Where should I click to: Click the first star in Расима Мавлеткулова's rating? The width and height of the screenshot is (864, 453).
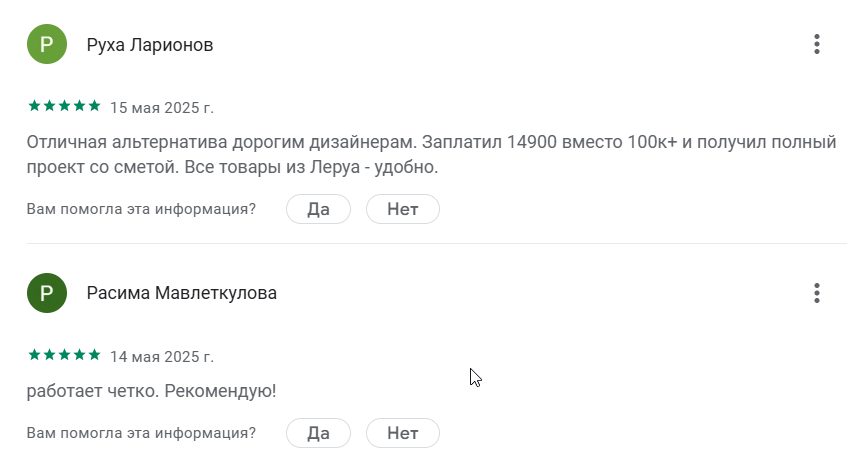coord(34,355)
